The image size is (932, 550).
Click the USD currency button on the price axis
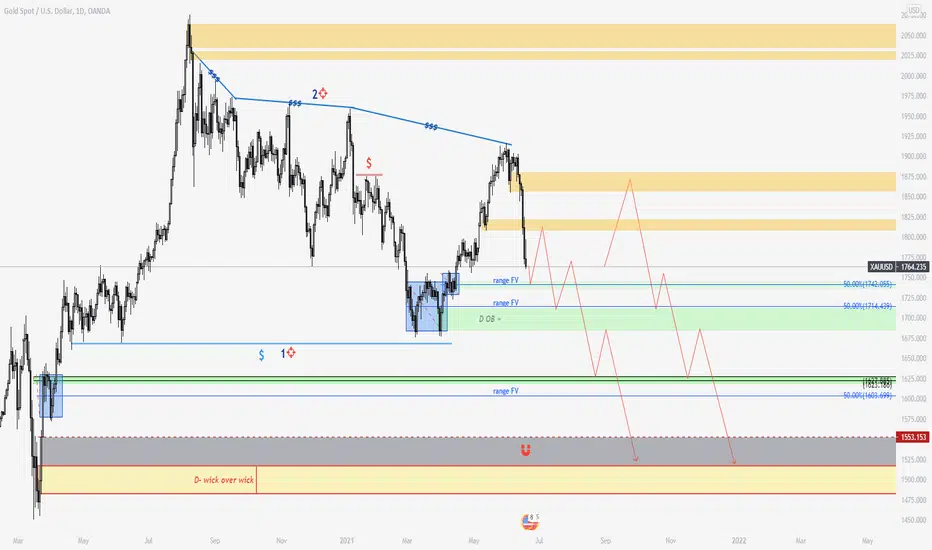click(x=914, y=11)
